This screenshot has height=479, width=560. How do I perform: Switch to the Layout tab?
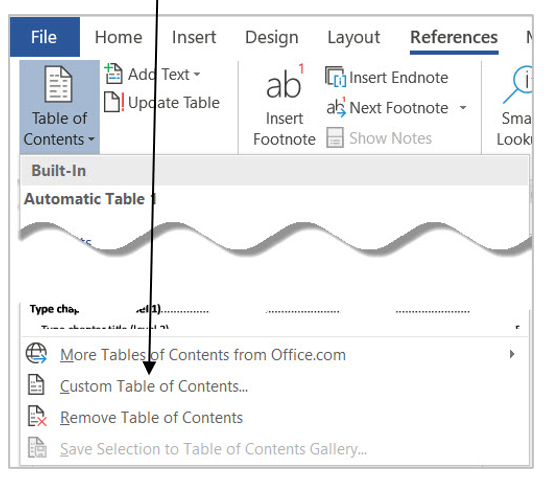(354, 37)
